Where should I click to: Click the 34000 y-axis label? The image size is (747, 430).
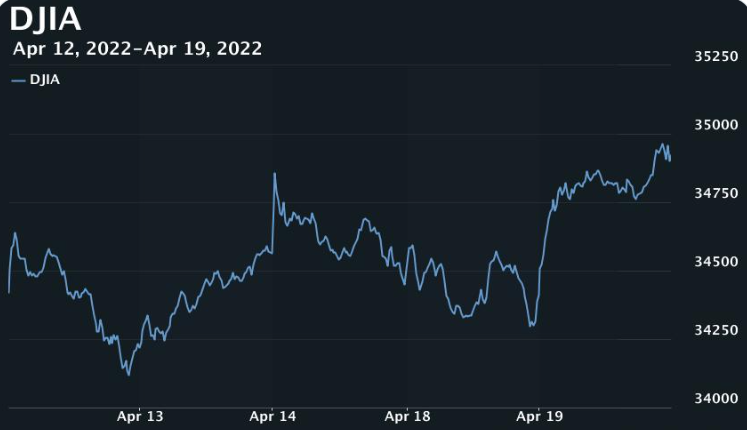click(x=716, y=399)
